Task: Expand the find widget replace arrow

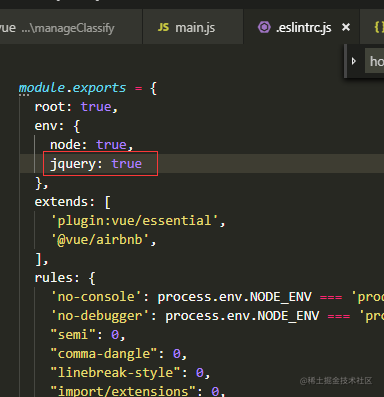Action: [354, 61]
